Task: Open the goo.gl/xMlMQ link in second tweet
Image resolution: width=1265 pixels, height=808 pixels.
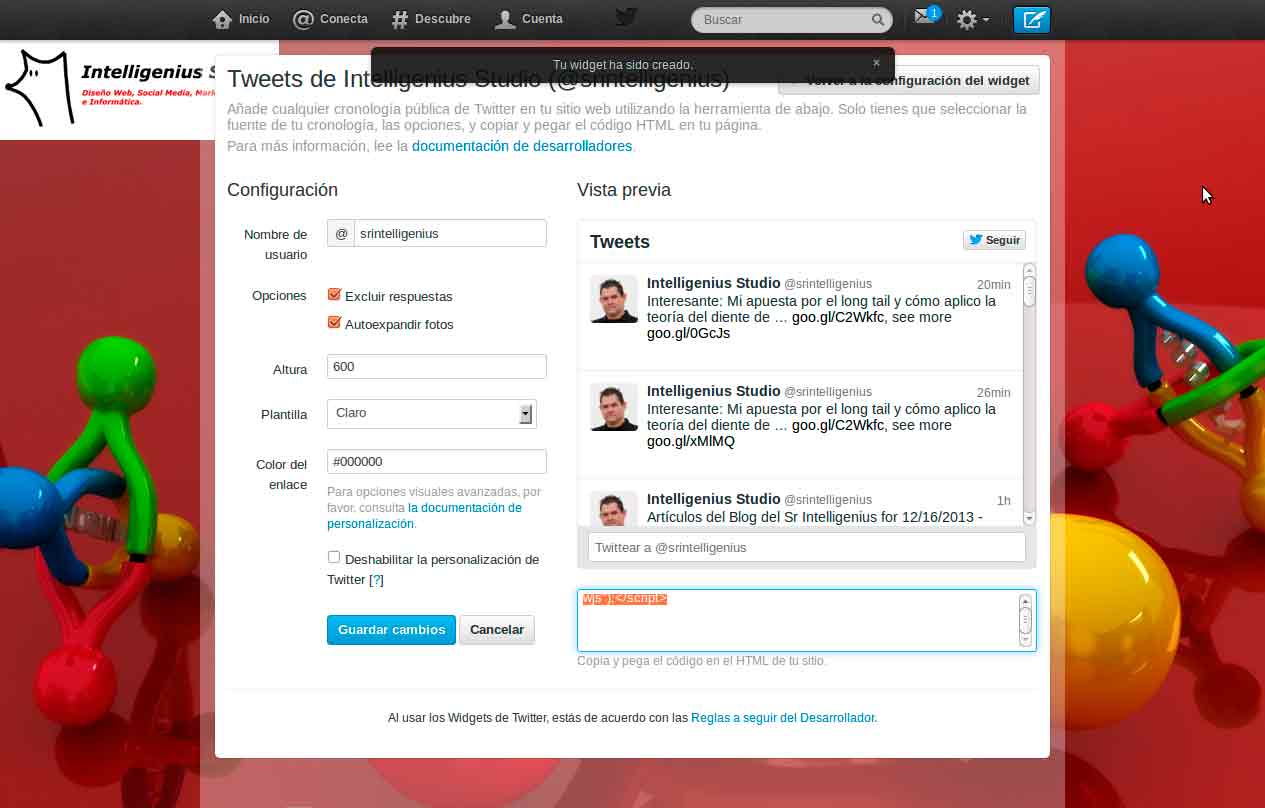Action: click(x=691, y=441)
